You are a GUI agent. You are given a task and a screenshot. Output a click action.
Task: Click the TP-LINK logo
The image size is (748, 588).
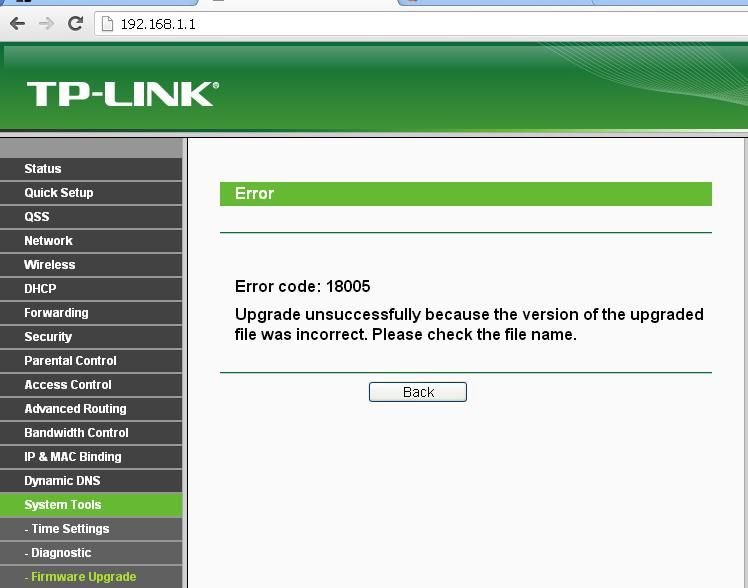tap(122, 94)
